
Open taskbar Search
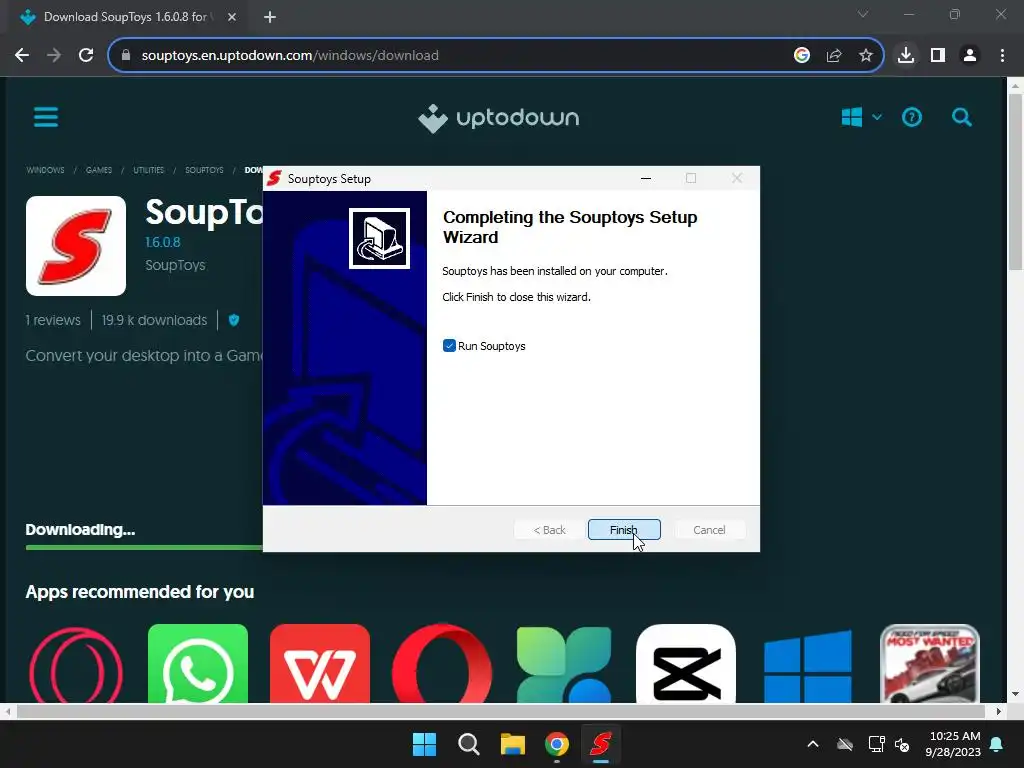click(x=468, y=744)
